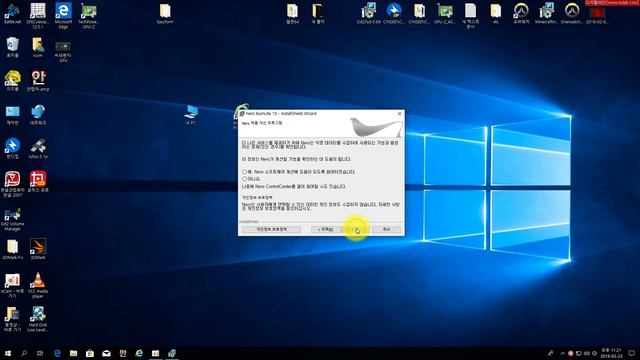640x360 pixels.
Task: Select the Yes radio option in Nero wizard
Action: click(x=244, y=172)
